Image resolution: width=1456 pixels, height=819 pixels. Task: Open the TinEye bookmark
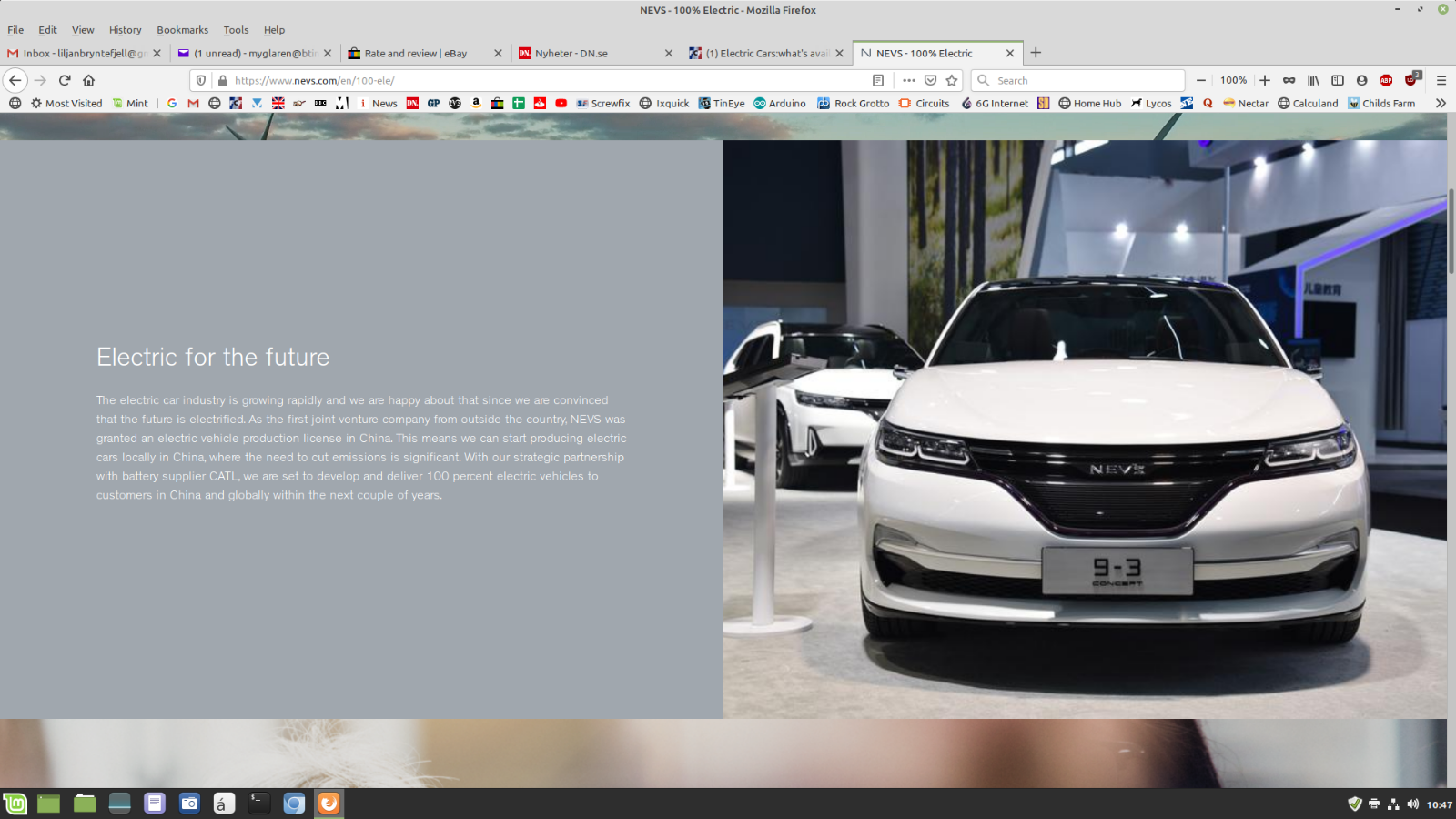(x=722, y=103)
